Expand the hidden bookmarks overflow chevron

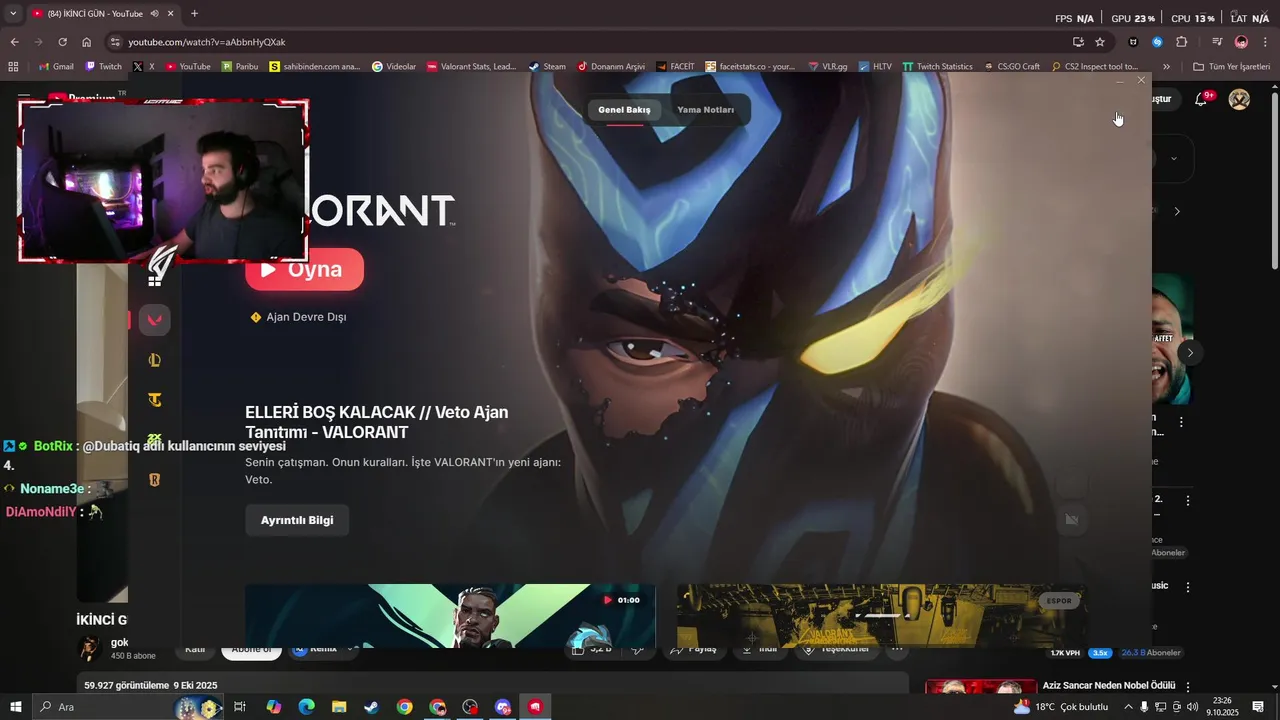[1166, 67]
